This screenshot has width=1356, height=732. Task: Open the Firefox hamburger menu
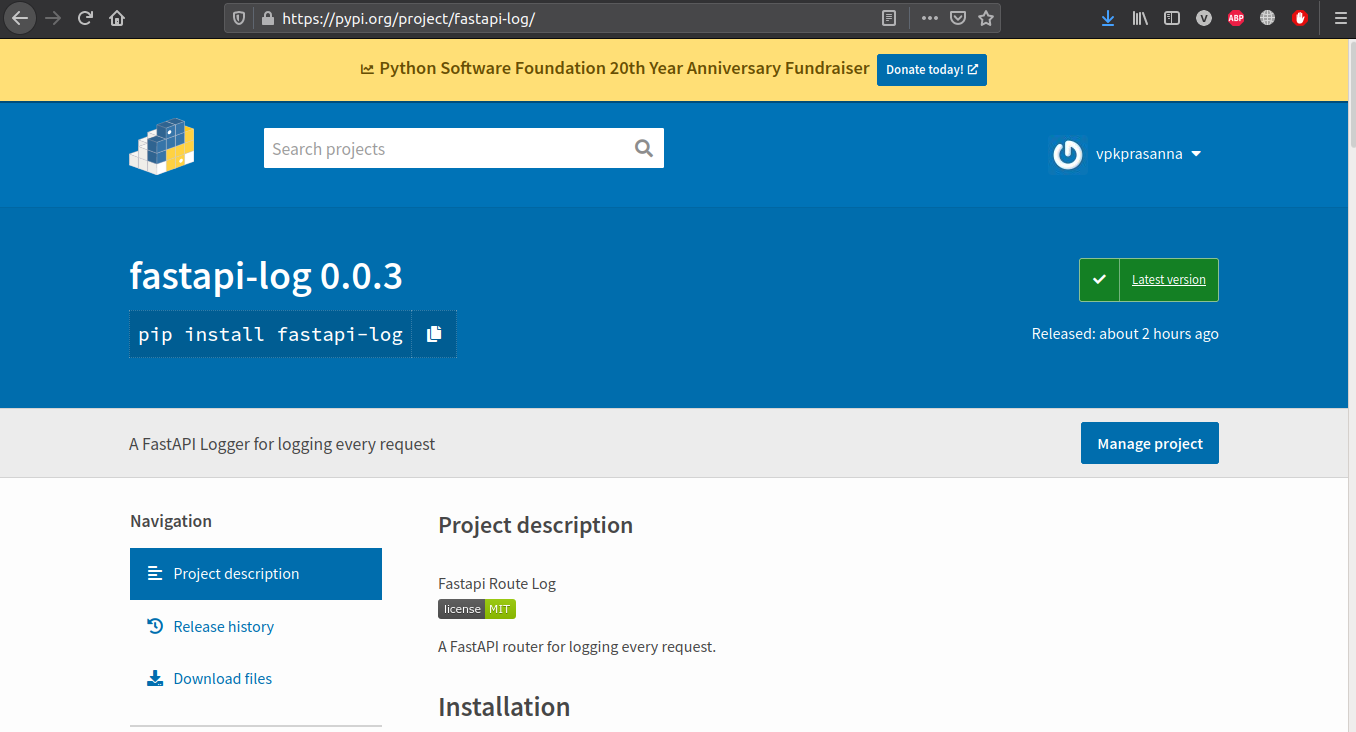tap(1340, 18)
